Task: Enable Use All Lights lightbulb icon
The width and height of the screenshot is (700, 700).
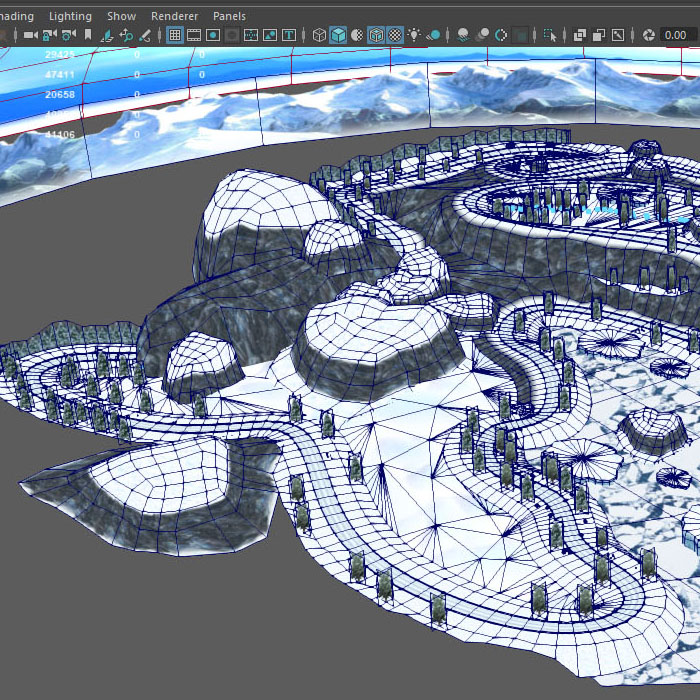Action: tap(414, 35)
